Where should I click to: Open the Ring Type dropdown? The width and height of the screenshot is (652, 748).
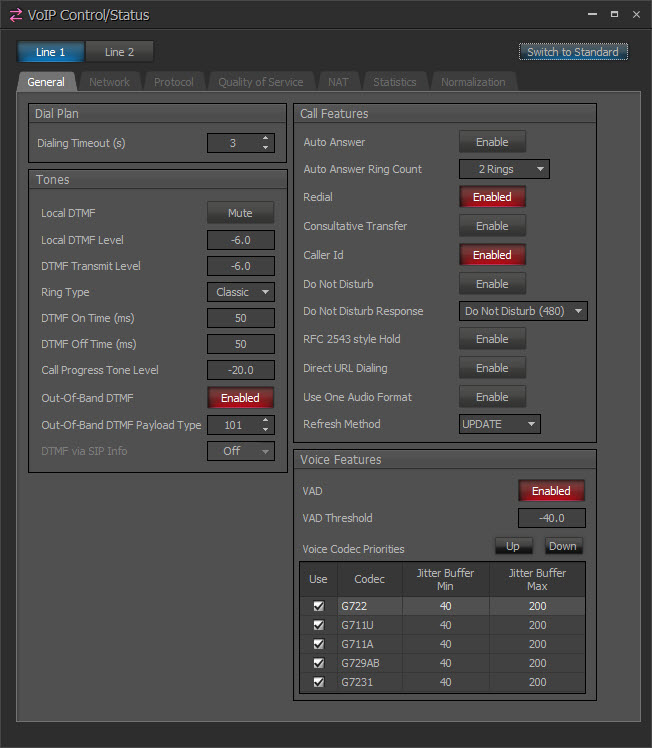(x=241, y=292)
